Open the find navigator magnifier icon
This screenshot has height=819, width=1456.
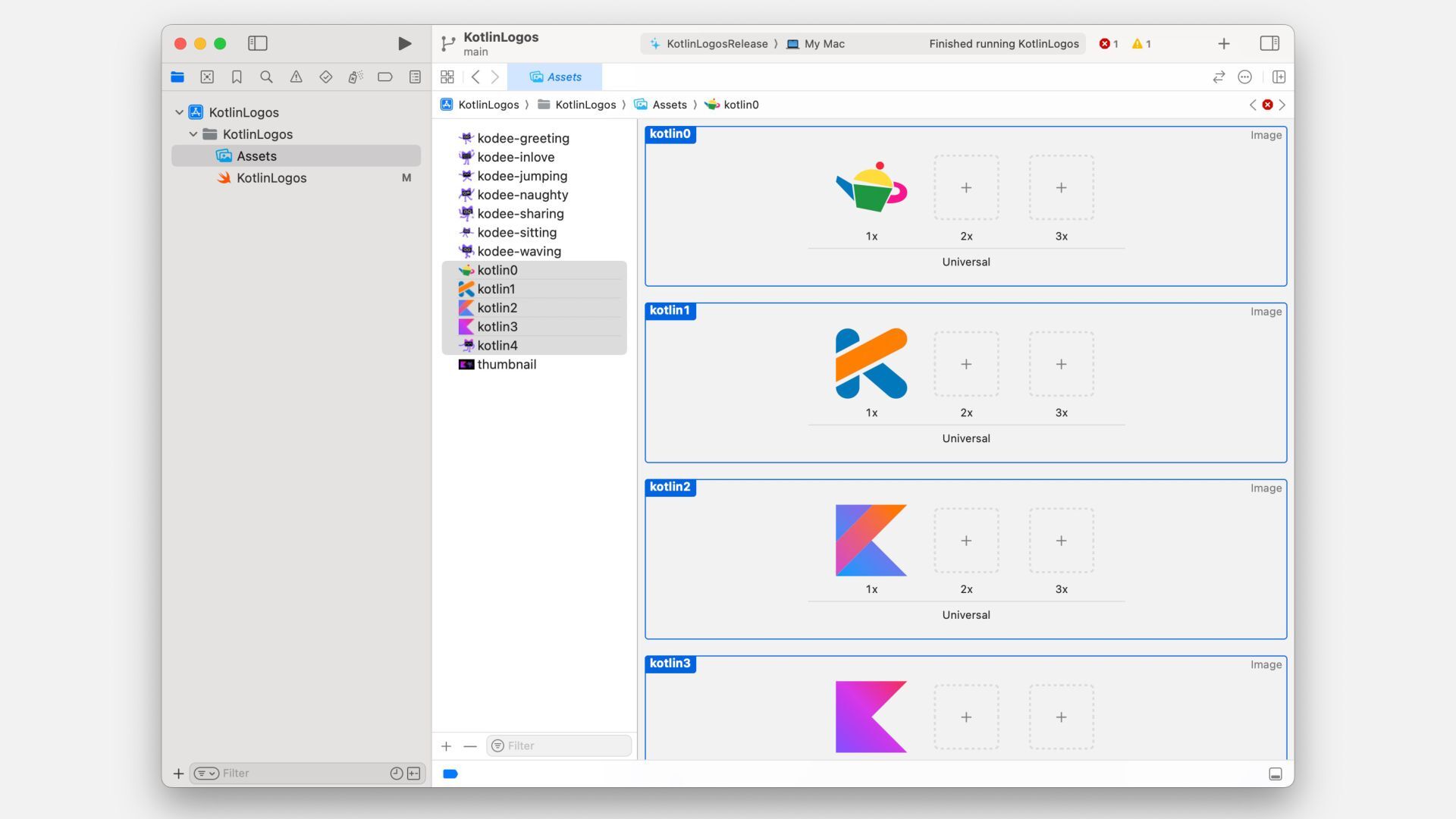(x=266, y=77)
